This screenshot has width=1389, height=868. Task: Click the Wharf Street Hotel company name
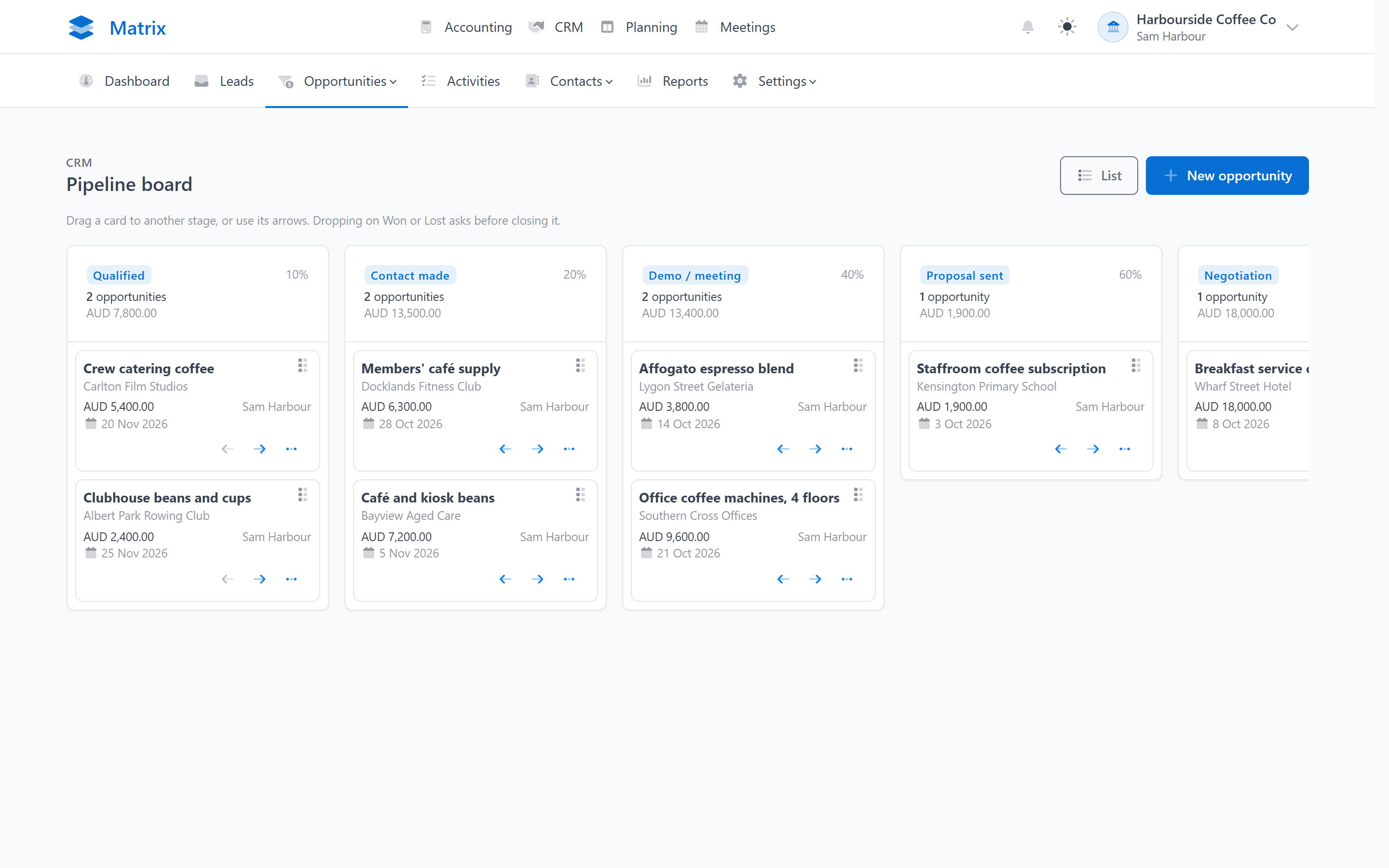tap(1243, 386)
